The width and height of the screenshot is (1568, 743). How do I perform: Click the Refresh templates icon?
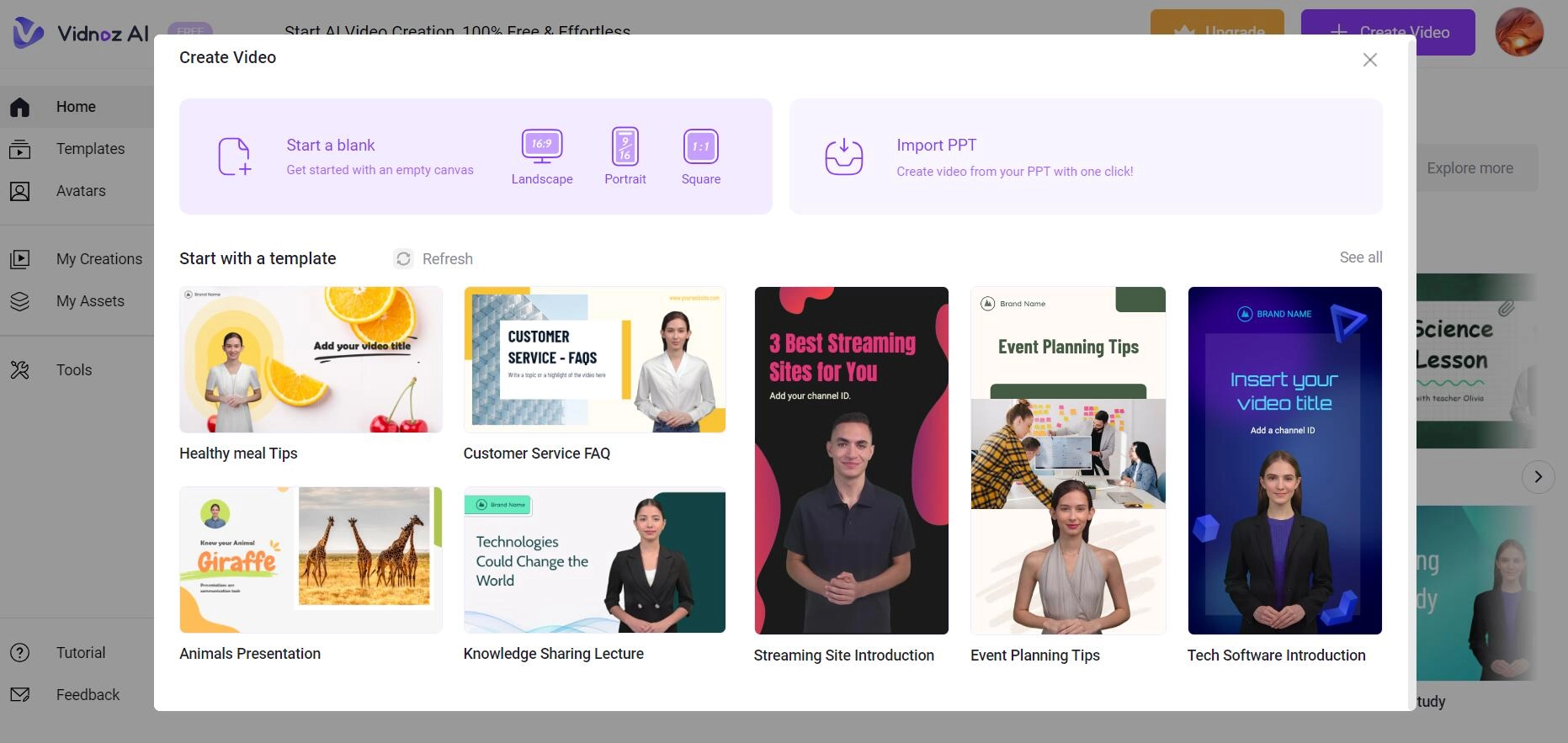tap(404, 258)
